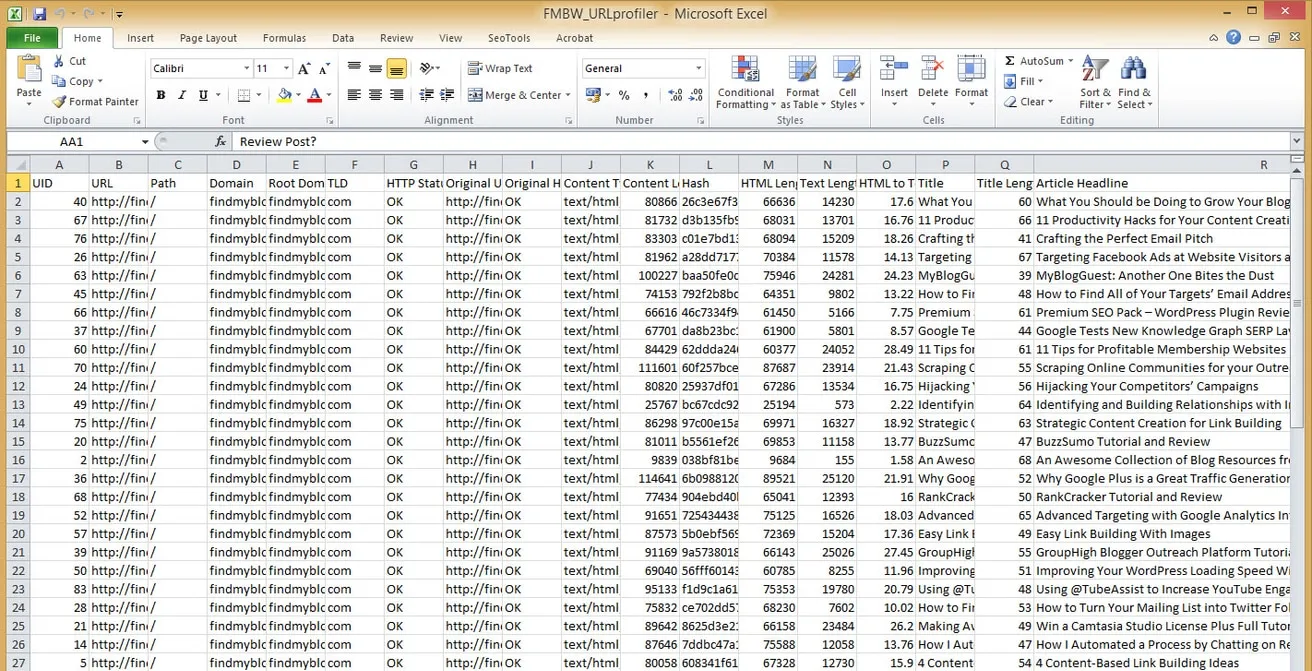Click Increase Font Size icon
1312x671 pixels.
[x=304, y=68]
